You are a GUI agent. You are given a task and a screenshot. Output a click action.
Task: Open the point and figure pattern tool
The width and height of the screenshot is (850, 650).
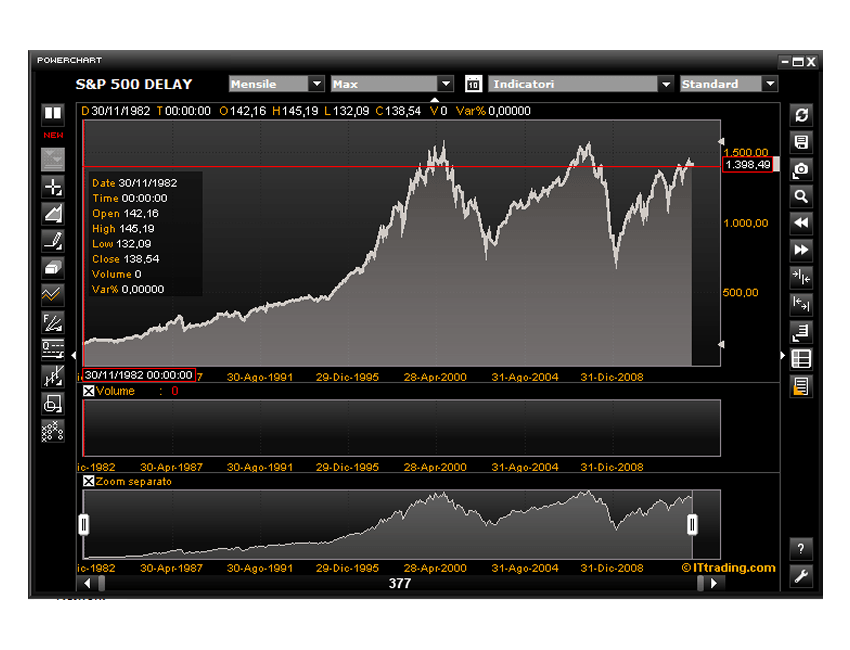click(x=53, y=431)
